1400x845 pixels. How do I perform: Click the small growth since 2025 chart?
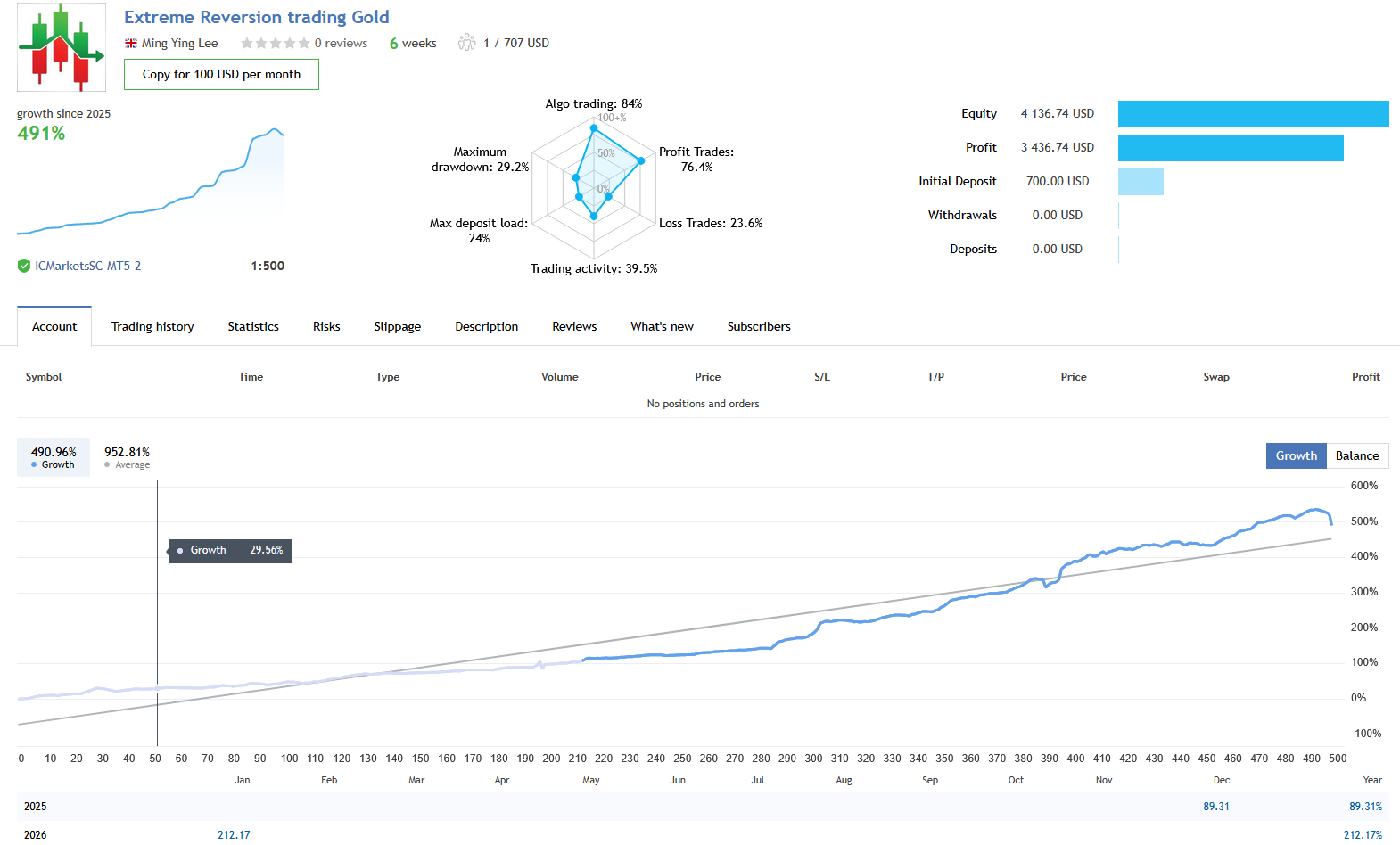pyautogui.click(x=151, y=183)
